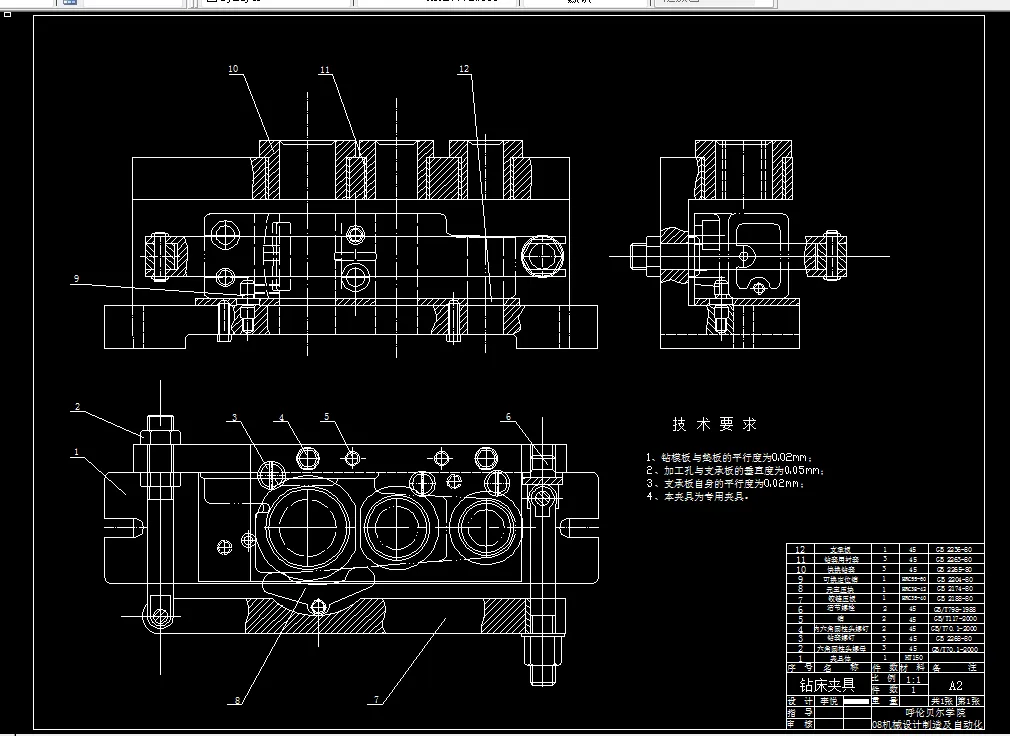
Task: Click row number 12 in the parts list
Action: click(x=800, y=549)
